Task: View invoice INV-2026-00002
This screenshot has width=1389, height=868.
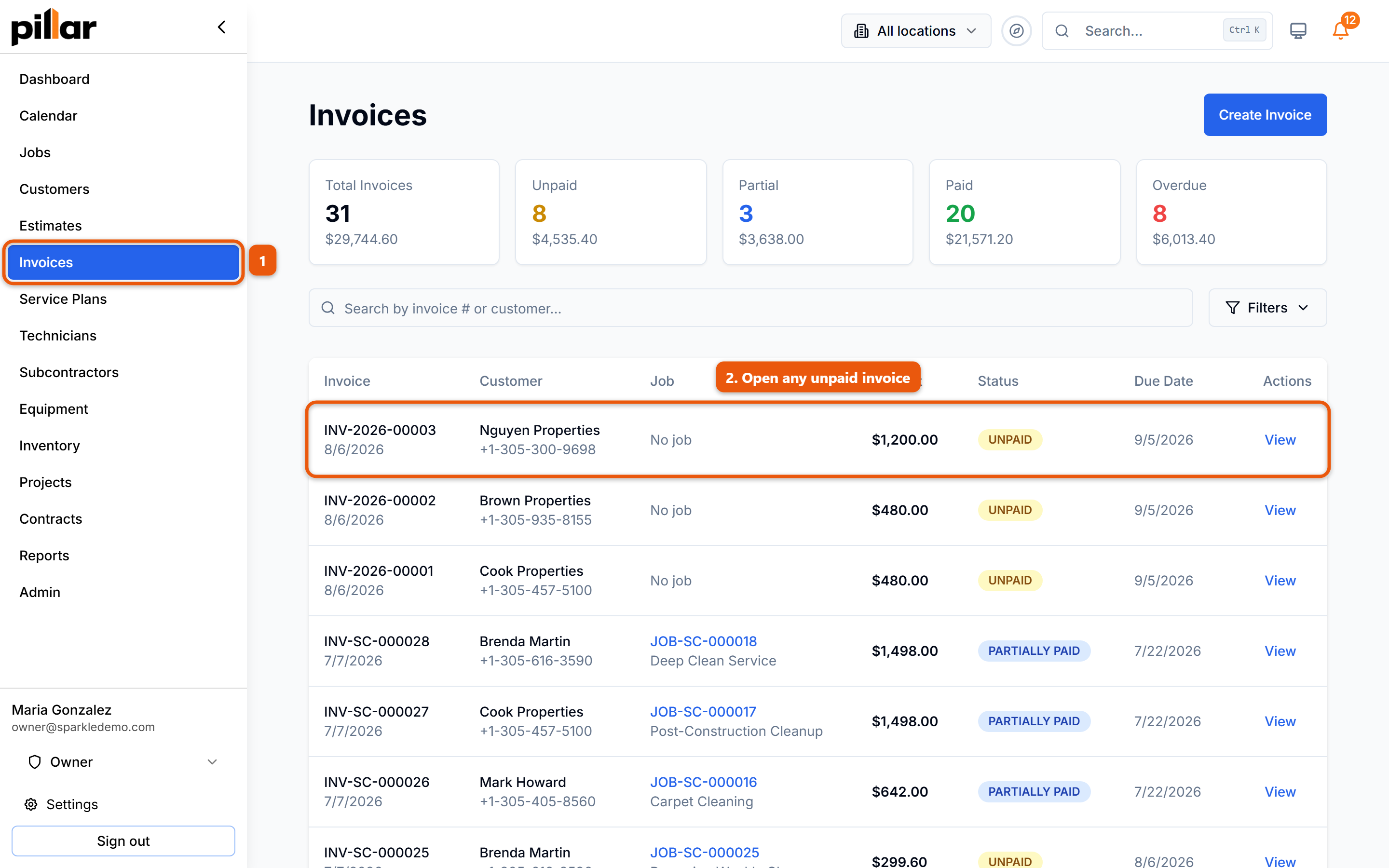Action: click(x=1280, y=510)
